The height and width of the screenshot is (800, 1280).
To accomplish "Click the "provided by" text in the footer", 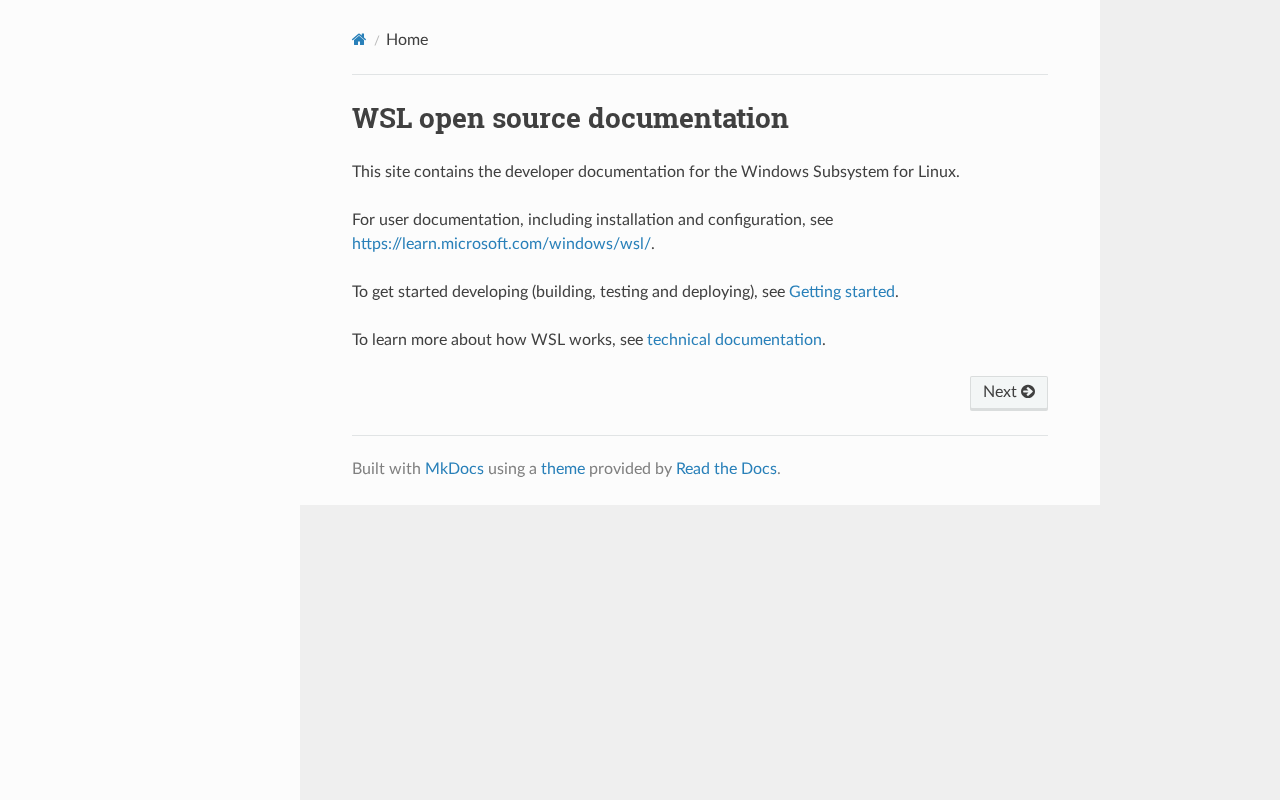I will (x=630, y=469).
